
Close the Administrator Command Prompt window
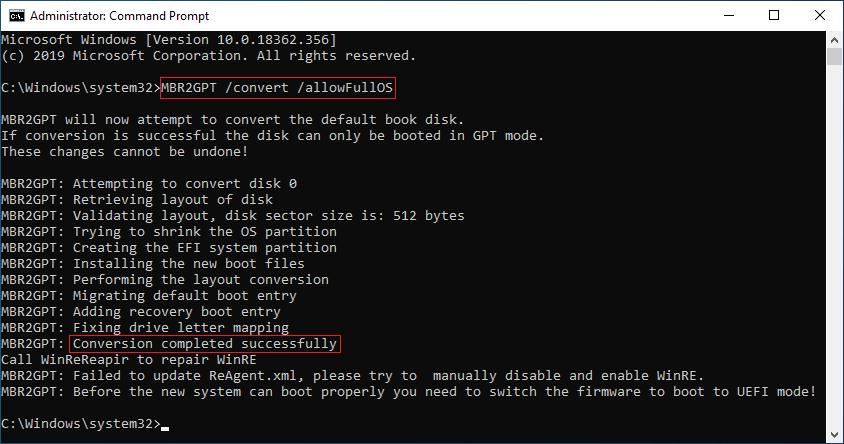pos(820,15)
